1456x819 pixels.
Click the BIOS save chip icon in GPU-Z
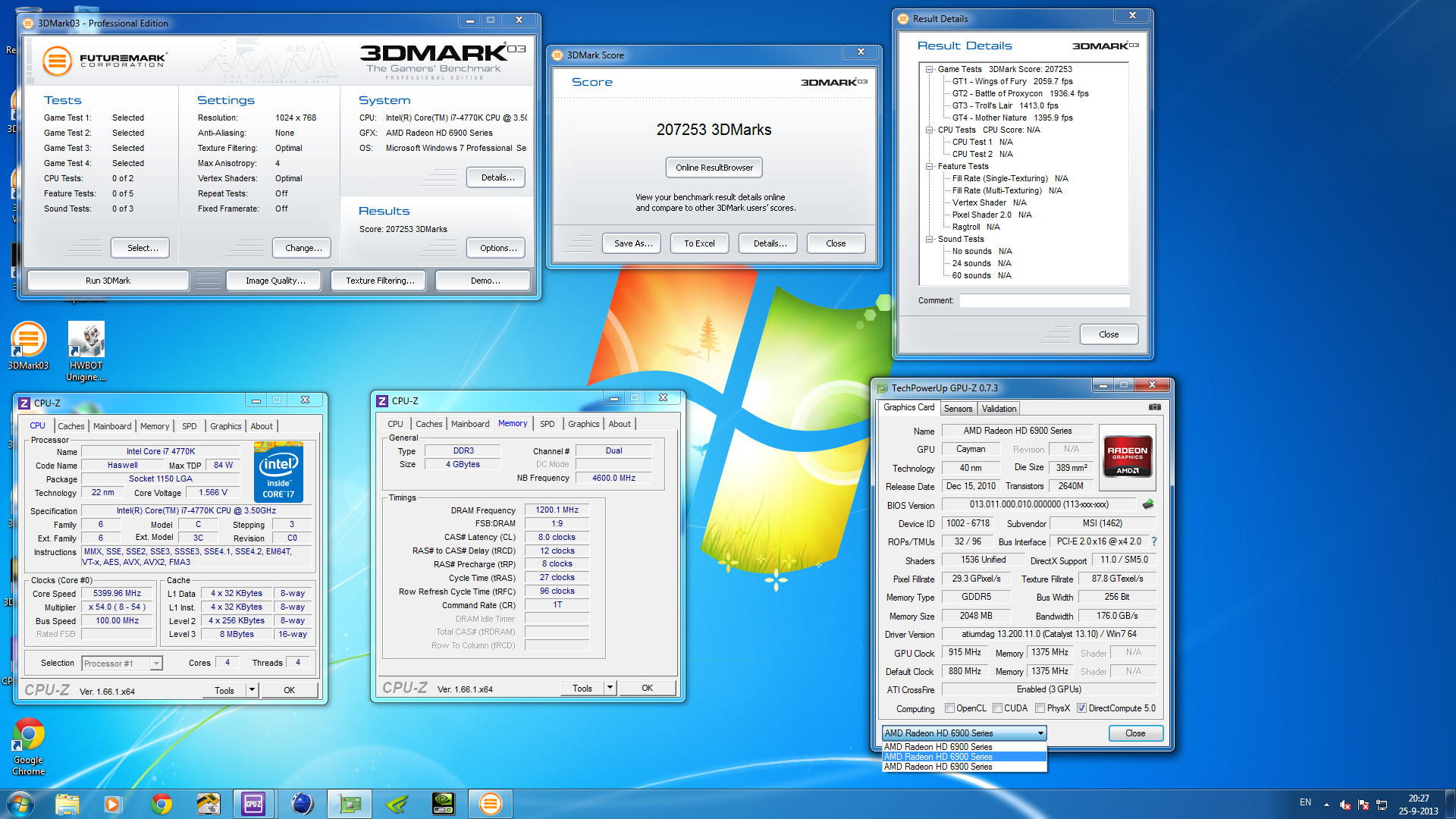pos(1148,504)
